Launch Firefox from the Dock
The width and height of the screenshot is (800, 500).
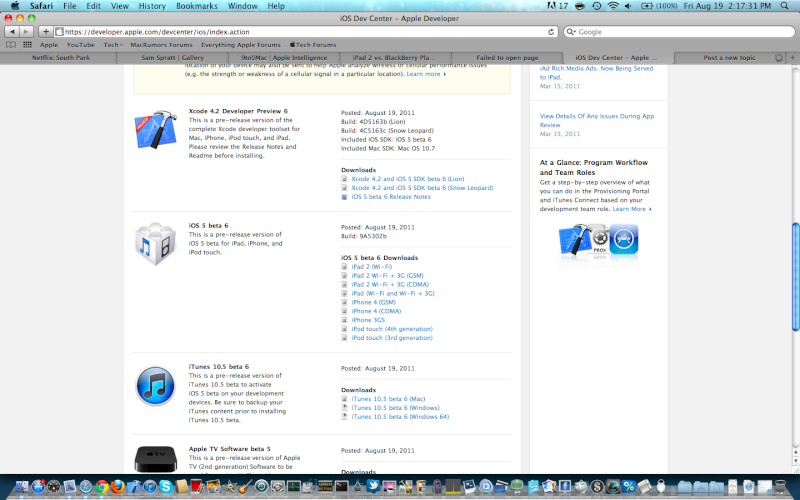click(117, 487)
